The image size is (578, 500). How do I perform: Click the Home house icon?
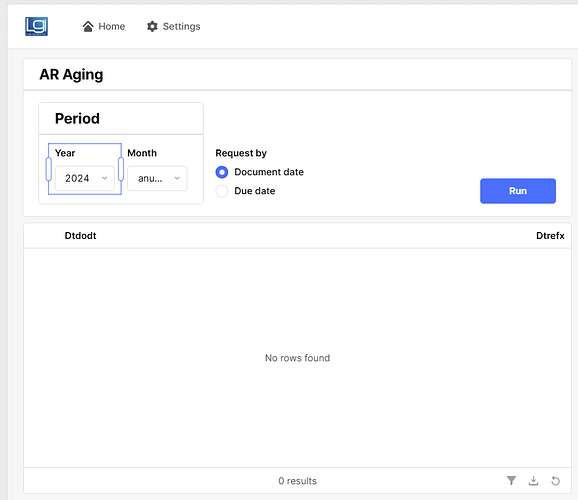click(88, 27)
